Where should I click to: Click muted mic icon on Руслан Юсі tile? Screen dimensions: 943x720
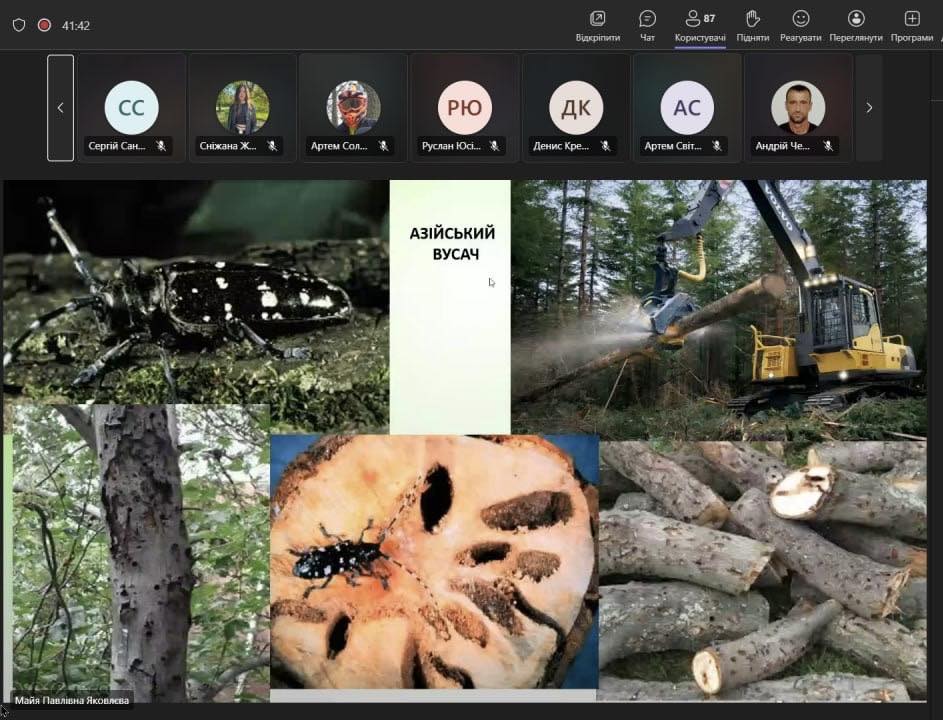click(493, 146)
